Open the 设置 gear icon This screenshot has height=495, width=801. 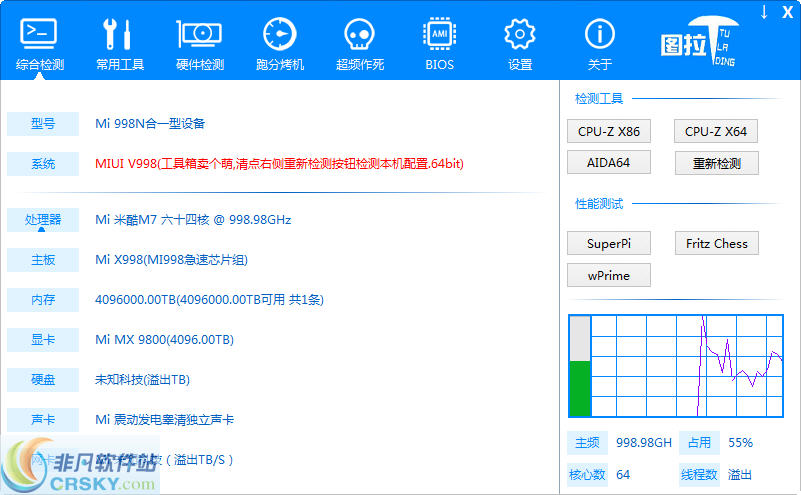520,34
